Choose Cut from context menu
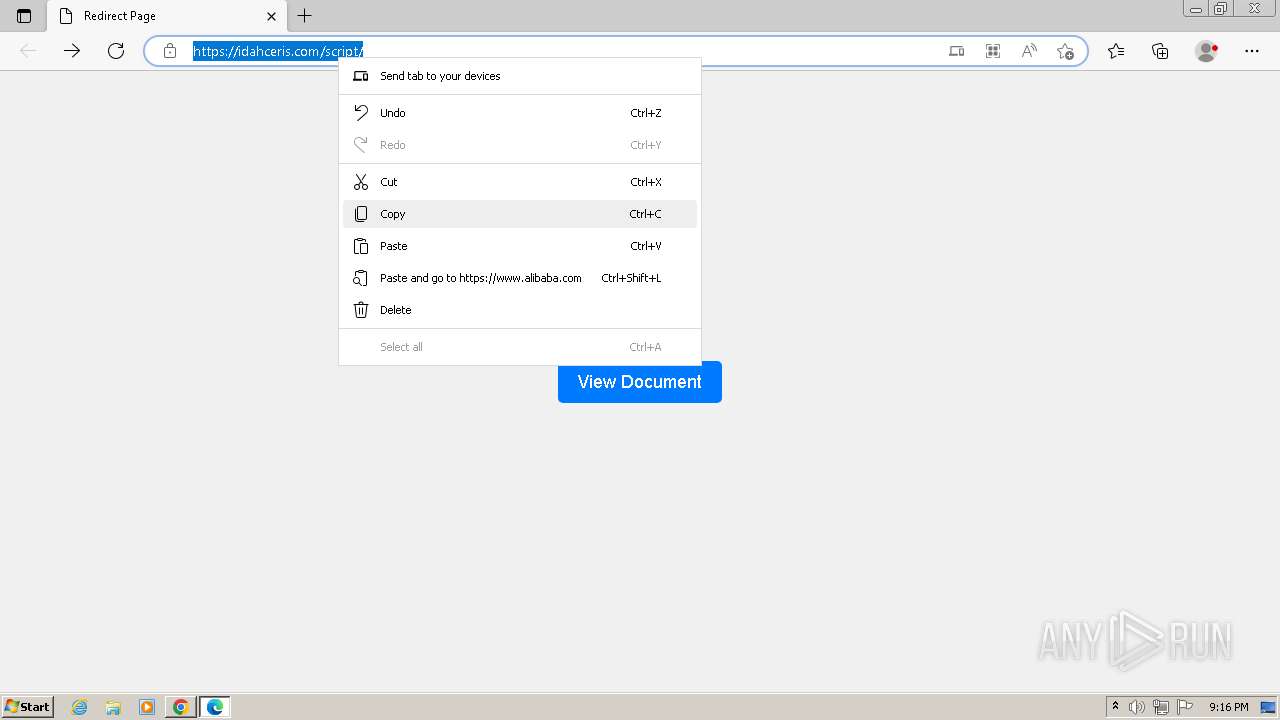 (520, 182)
